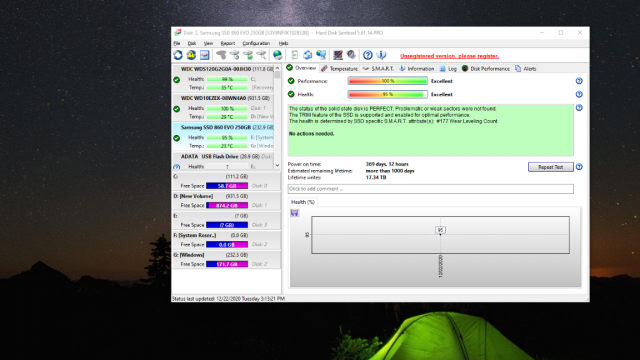Image resolution: width=640 pixels, height=360 pixels.
Task: Click F: [System Reser.] free space bar
Action: (x=227, y=244)
